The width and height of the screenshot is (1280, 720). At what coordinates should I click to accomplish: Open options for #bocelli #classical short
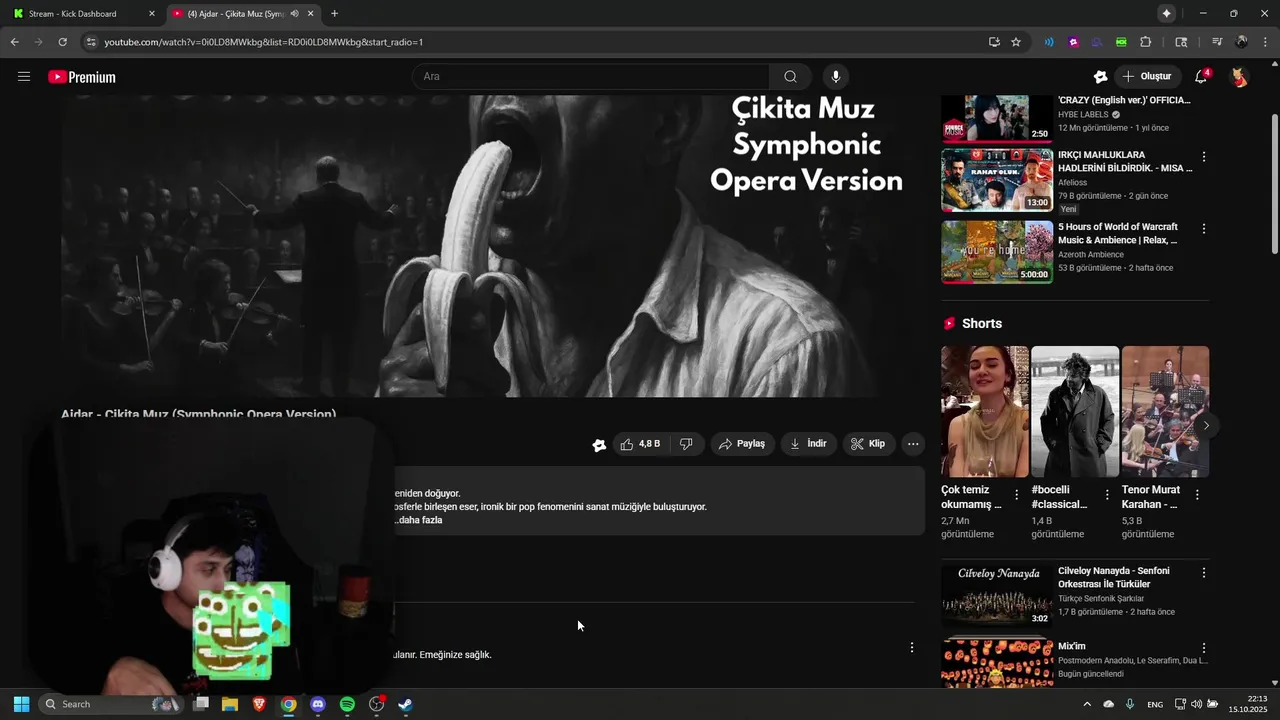(x=1107, y=495)
